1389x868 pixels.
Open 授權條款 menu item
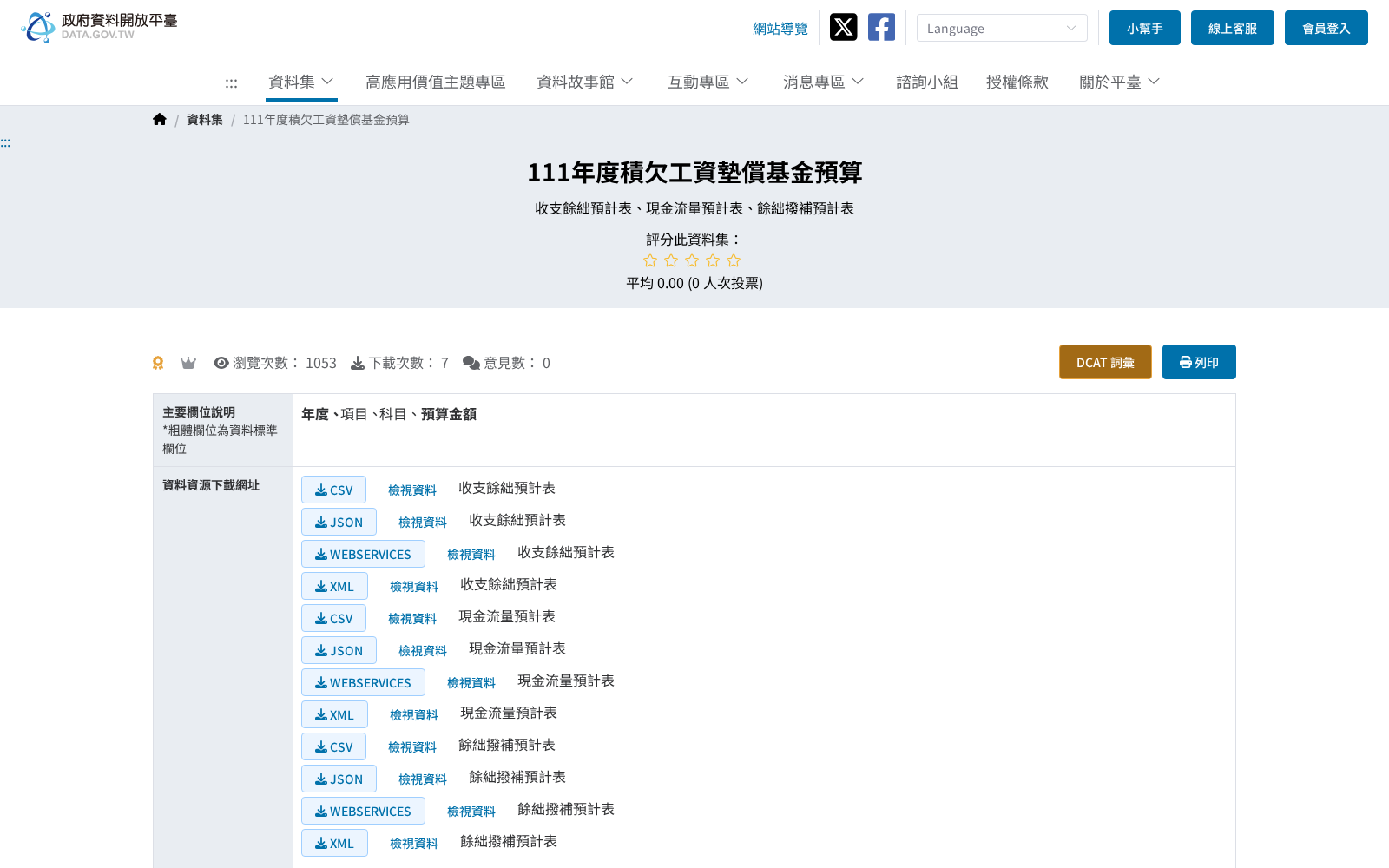[x=1017, y=82]
